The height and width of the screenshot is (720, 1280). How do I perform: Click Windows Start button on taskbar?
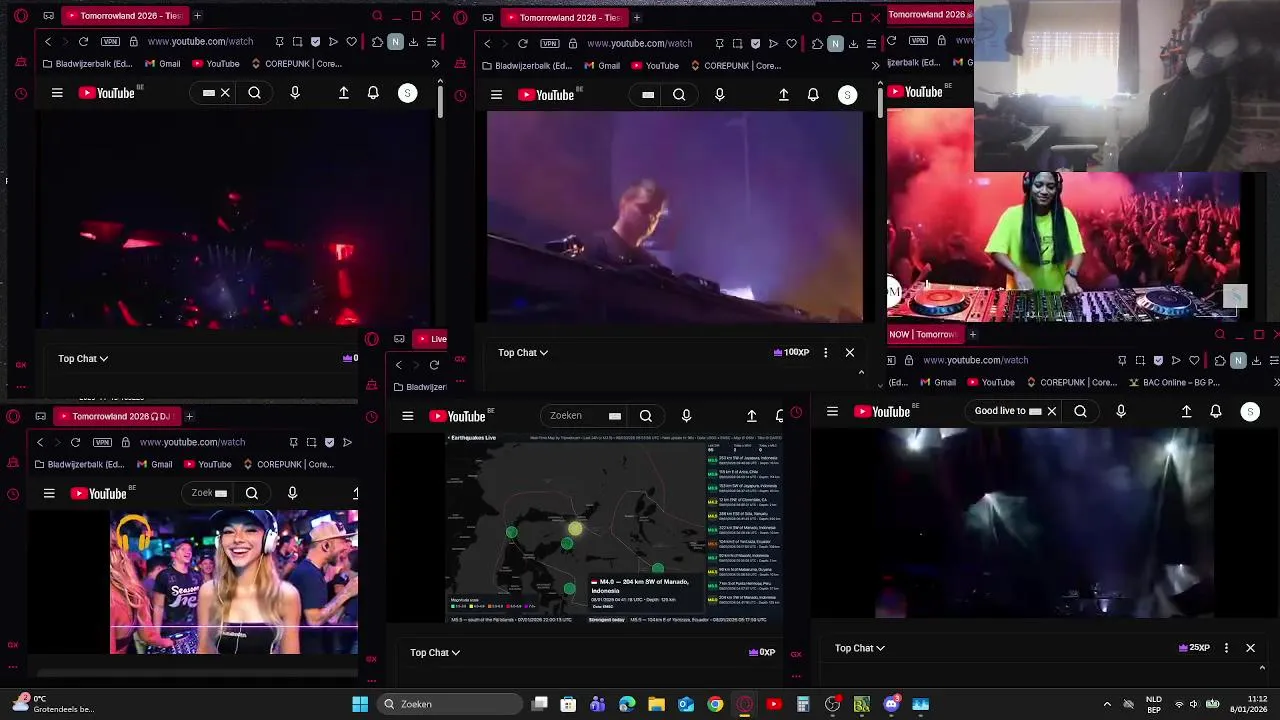pyautogui.click(x=360, y=704)
